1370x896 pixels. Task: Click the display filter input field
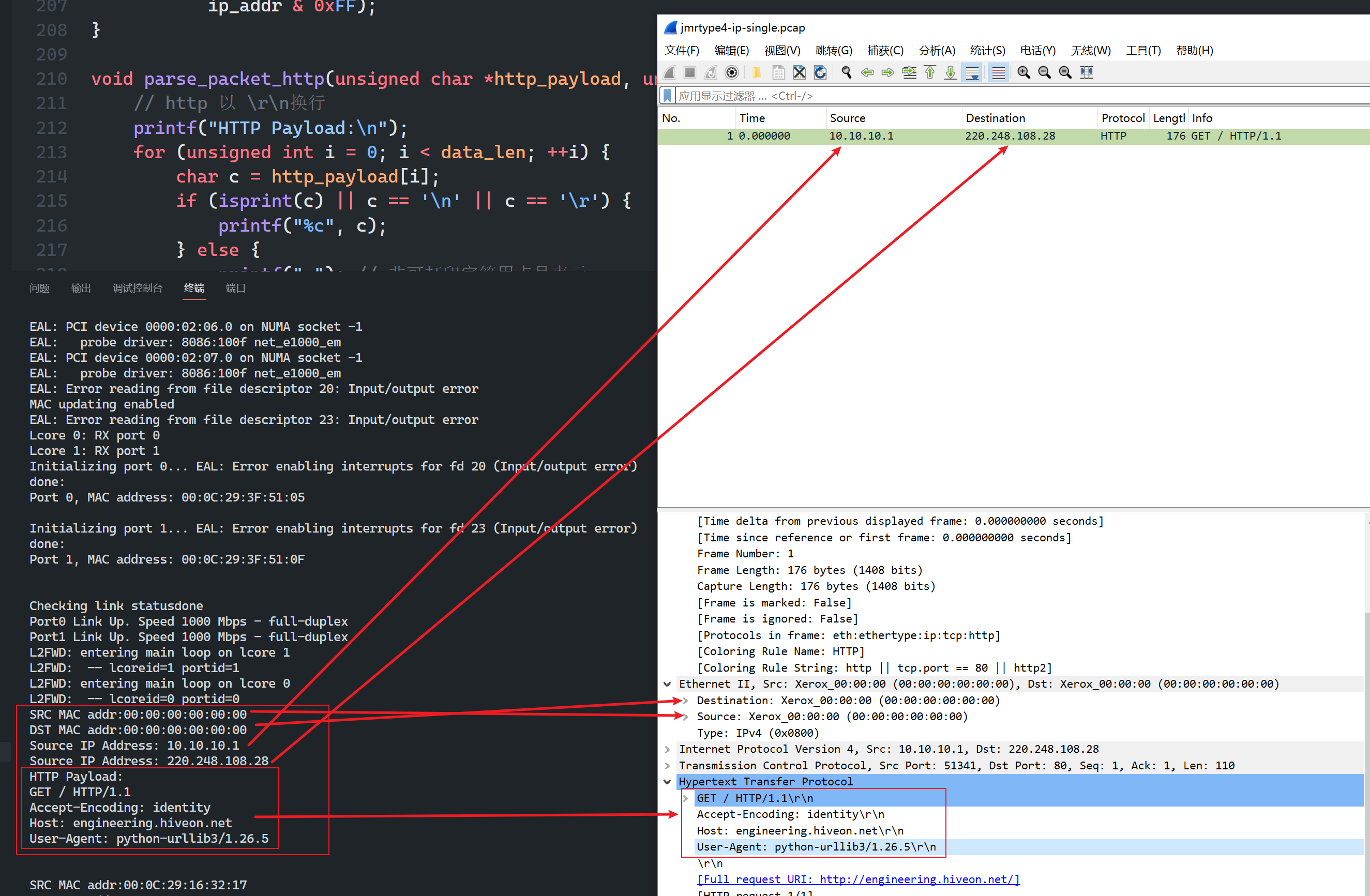pyautogui.click(x=978, y=96)
